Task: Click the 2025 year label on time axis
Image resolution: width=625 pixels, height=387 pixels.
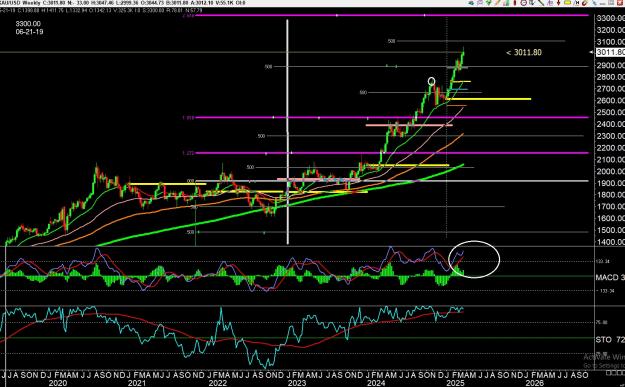Action: 455,383
